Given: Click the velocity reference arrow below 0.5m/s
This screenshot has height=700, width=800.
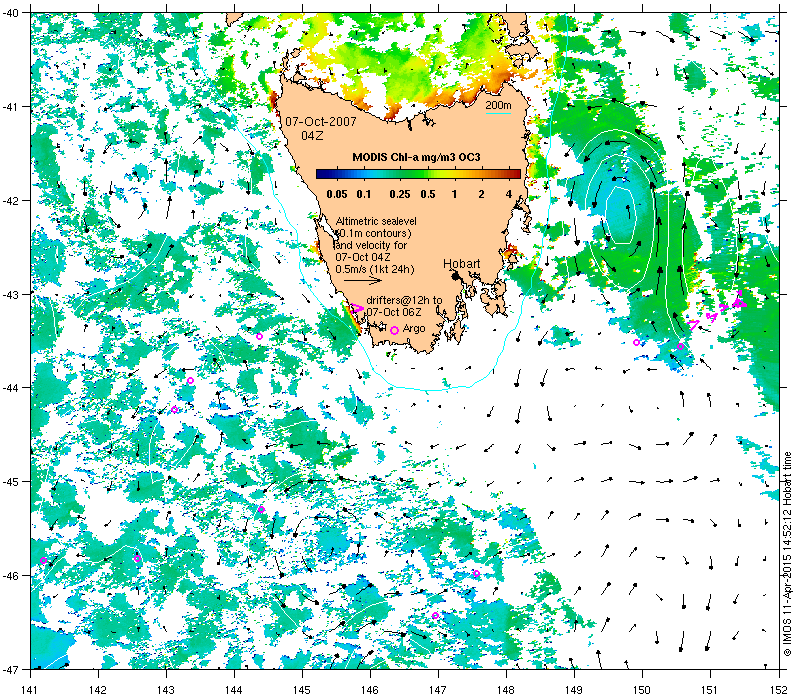Looking at the screenshot, I should 362,280.
